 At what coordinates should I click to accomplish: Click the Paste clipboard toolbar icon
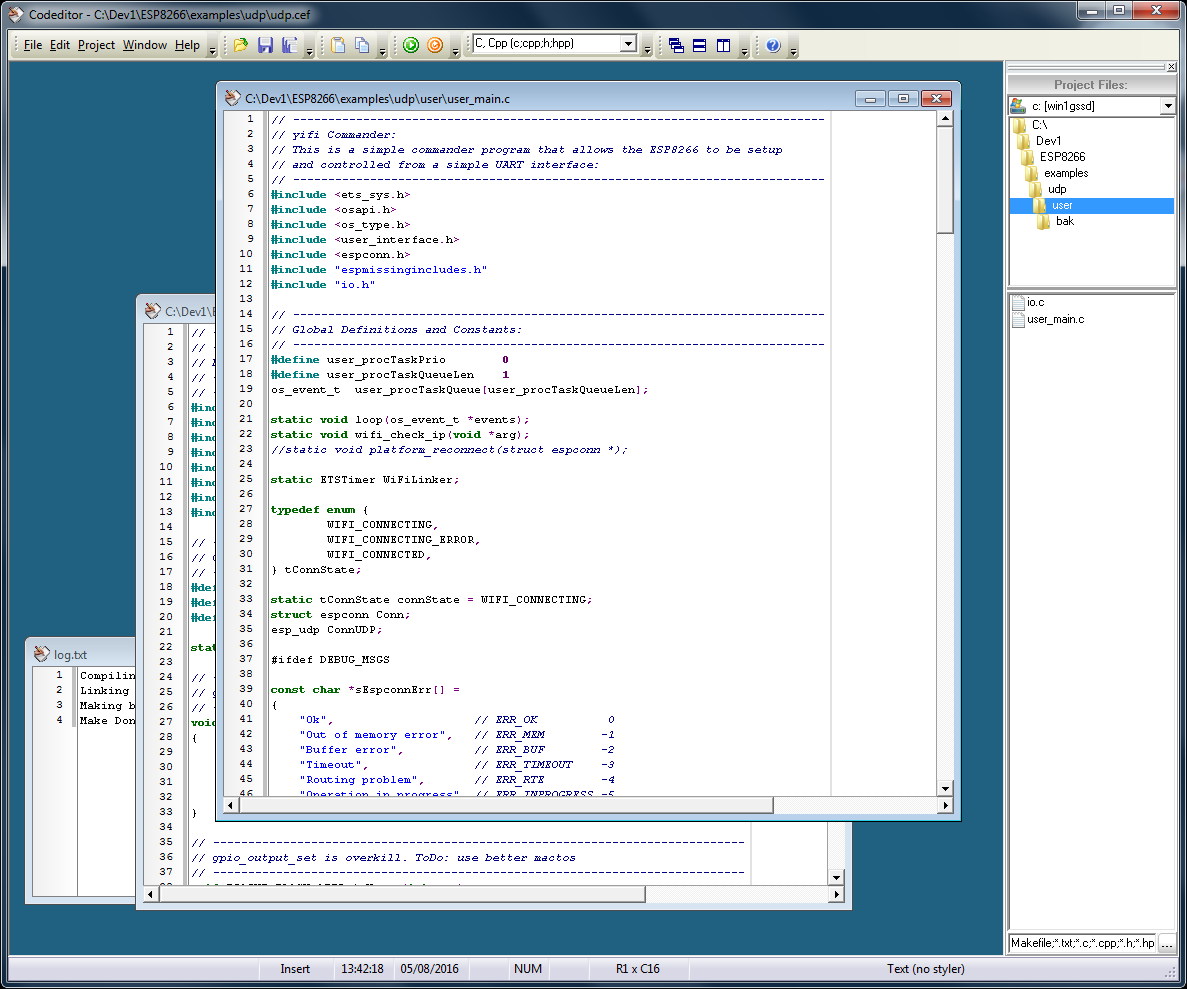pos(338,45)
